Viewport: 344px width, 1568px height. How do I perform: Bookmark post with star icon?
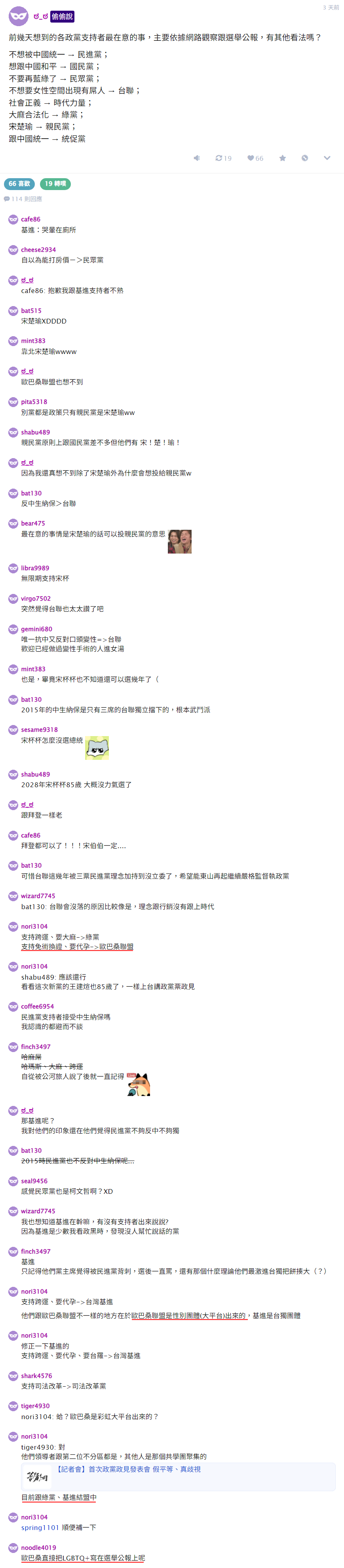coord(283,158)
